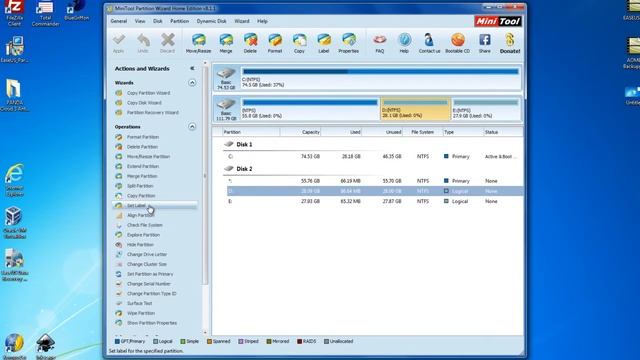This screenshot has height=360, width=640.
Task: Click the Format toolbar icon
Action: point(275,43)
